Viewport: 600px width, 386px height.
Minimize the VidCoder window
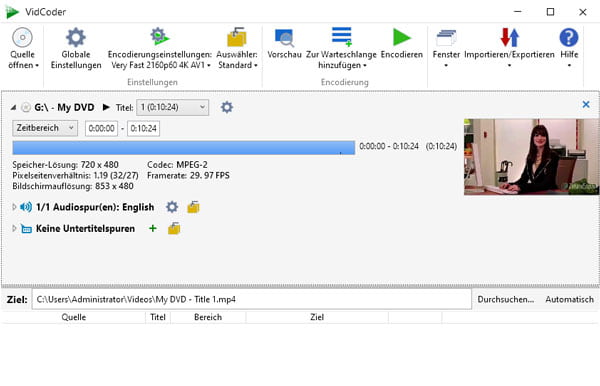(x=518, y=12)
